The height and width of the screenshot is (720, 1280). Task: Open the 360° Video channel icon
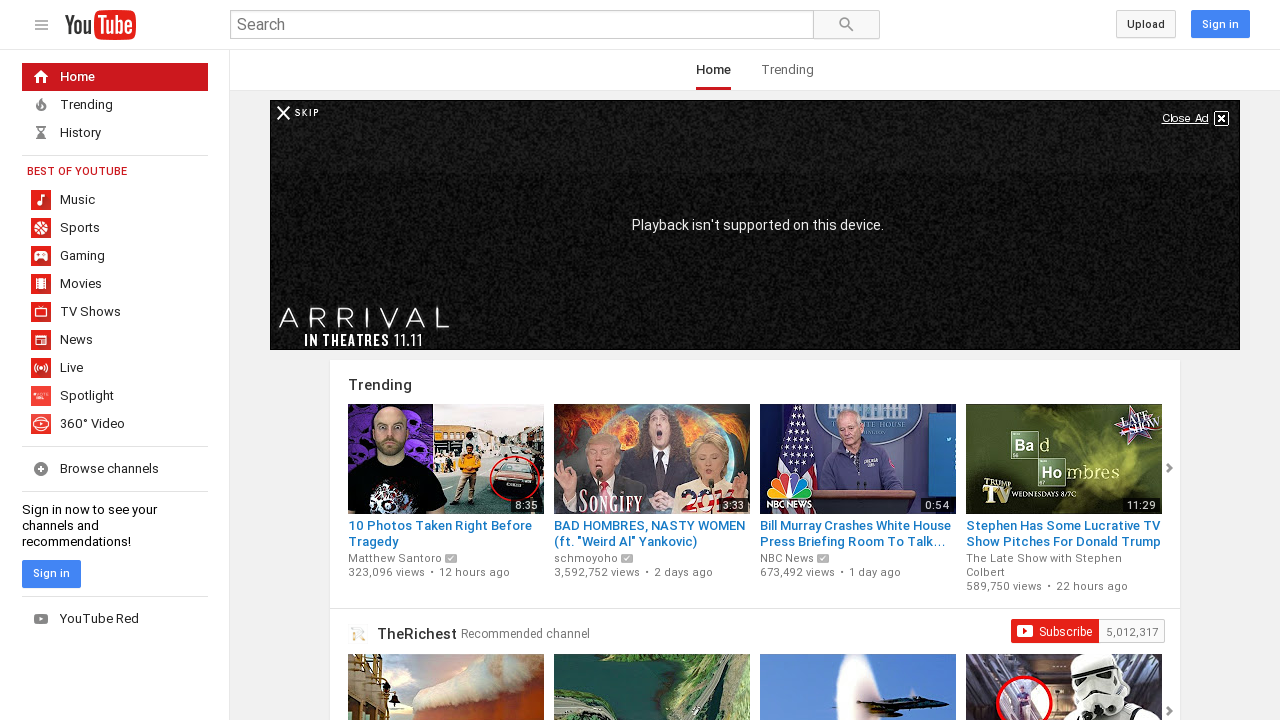tap(41, 424)
